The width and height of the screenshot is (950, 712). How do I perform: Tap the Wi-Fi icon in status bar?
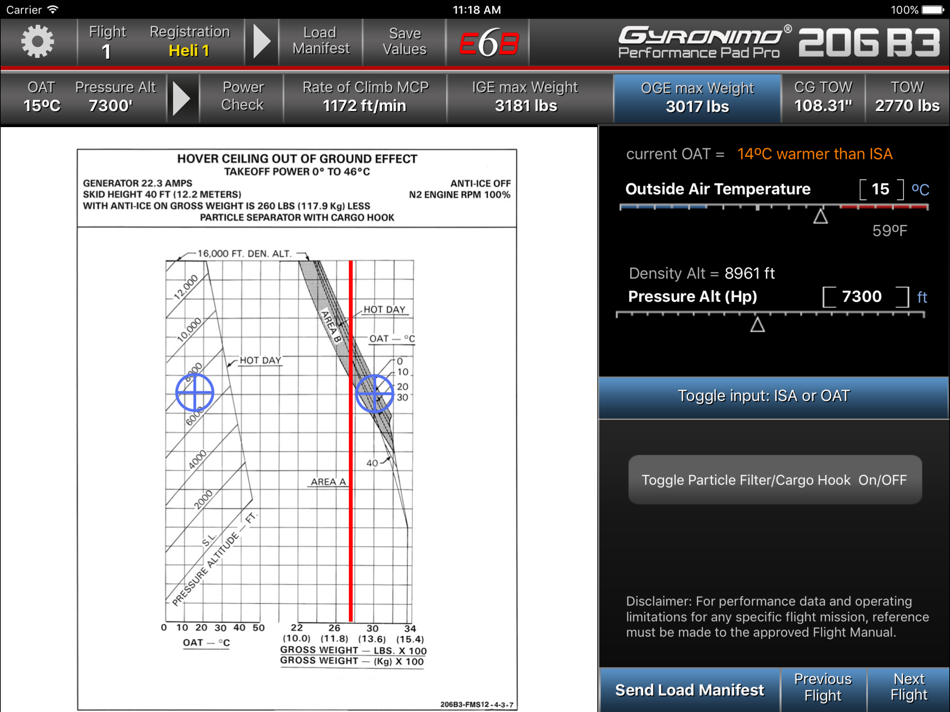click(53, 10)
